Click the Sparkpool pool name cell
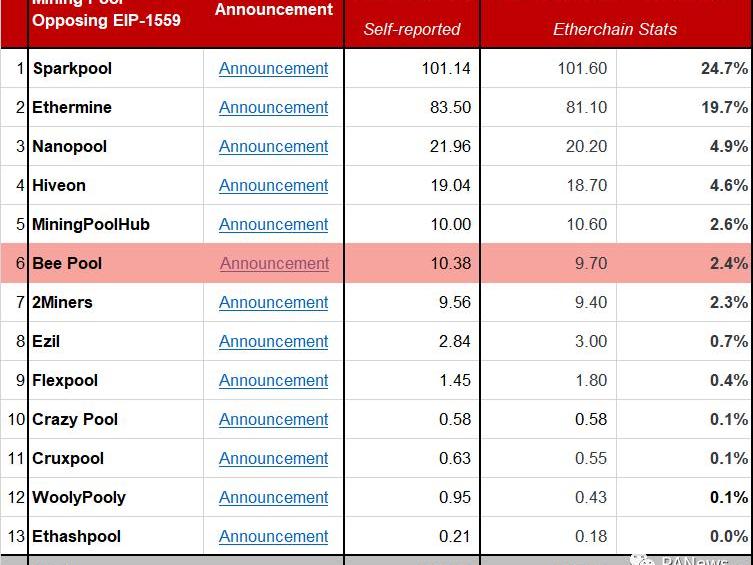The image size is (753, 565). [x=72, y=69]
